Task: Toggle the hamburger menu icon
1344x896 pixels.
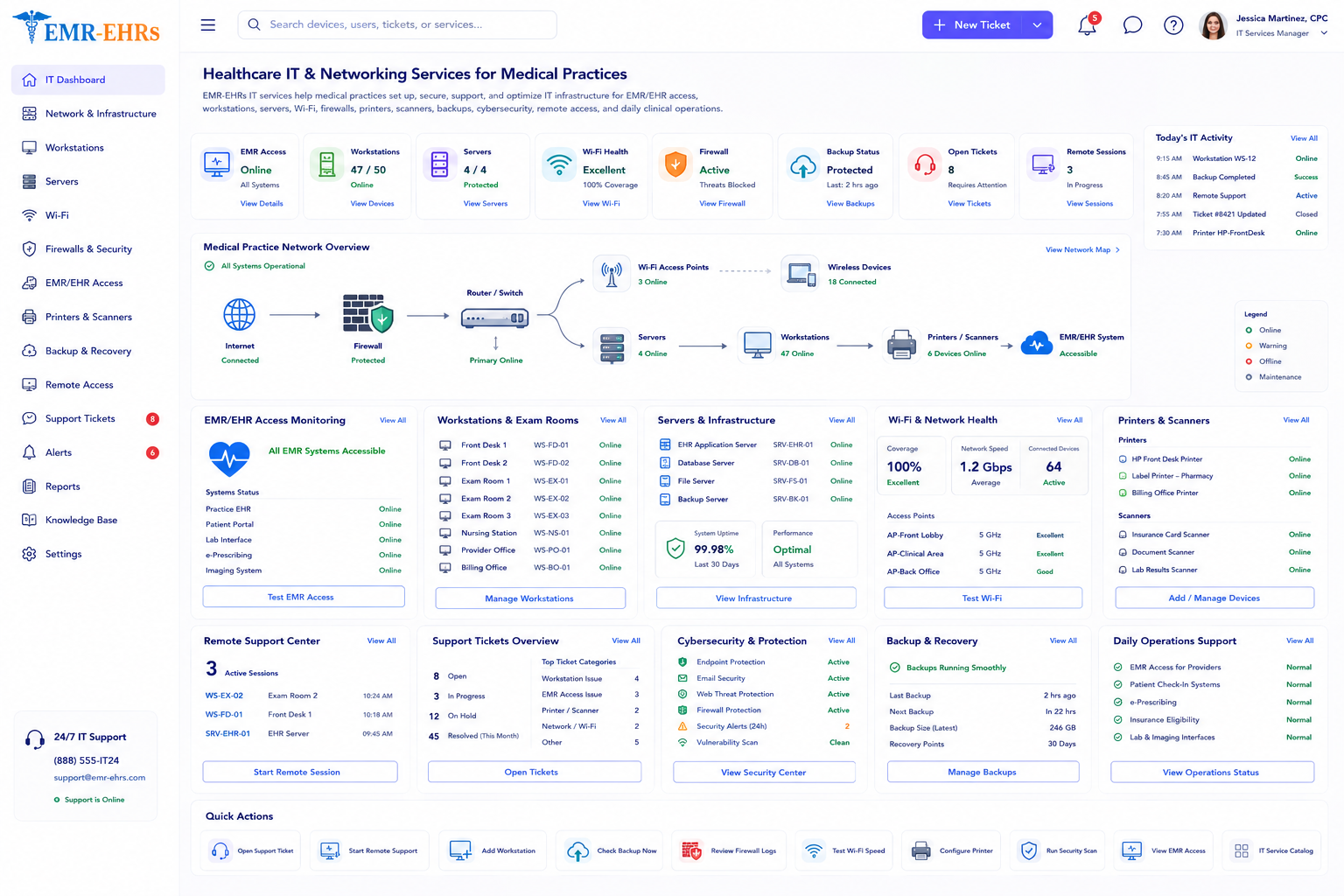Action: click(x=208, y=25)
